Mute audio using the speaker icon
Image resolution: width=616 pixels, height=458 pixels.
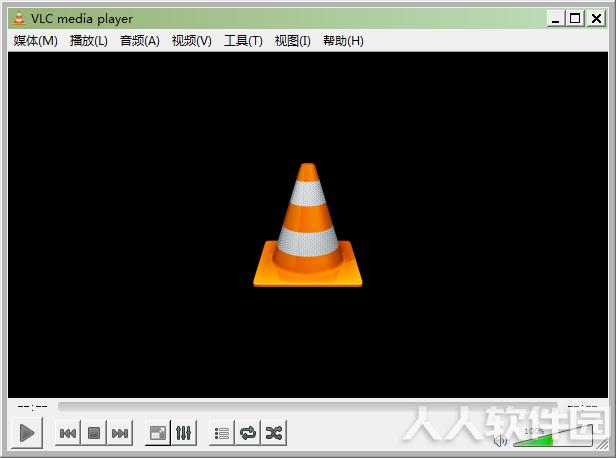pyautogui.click(x=500, y=441)
